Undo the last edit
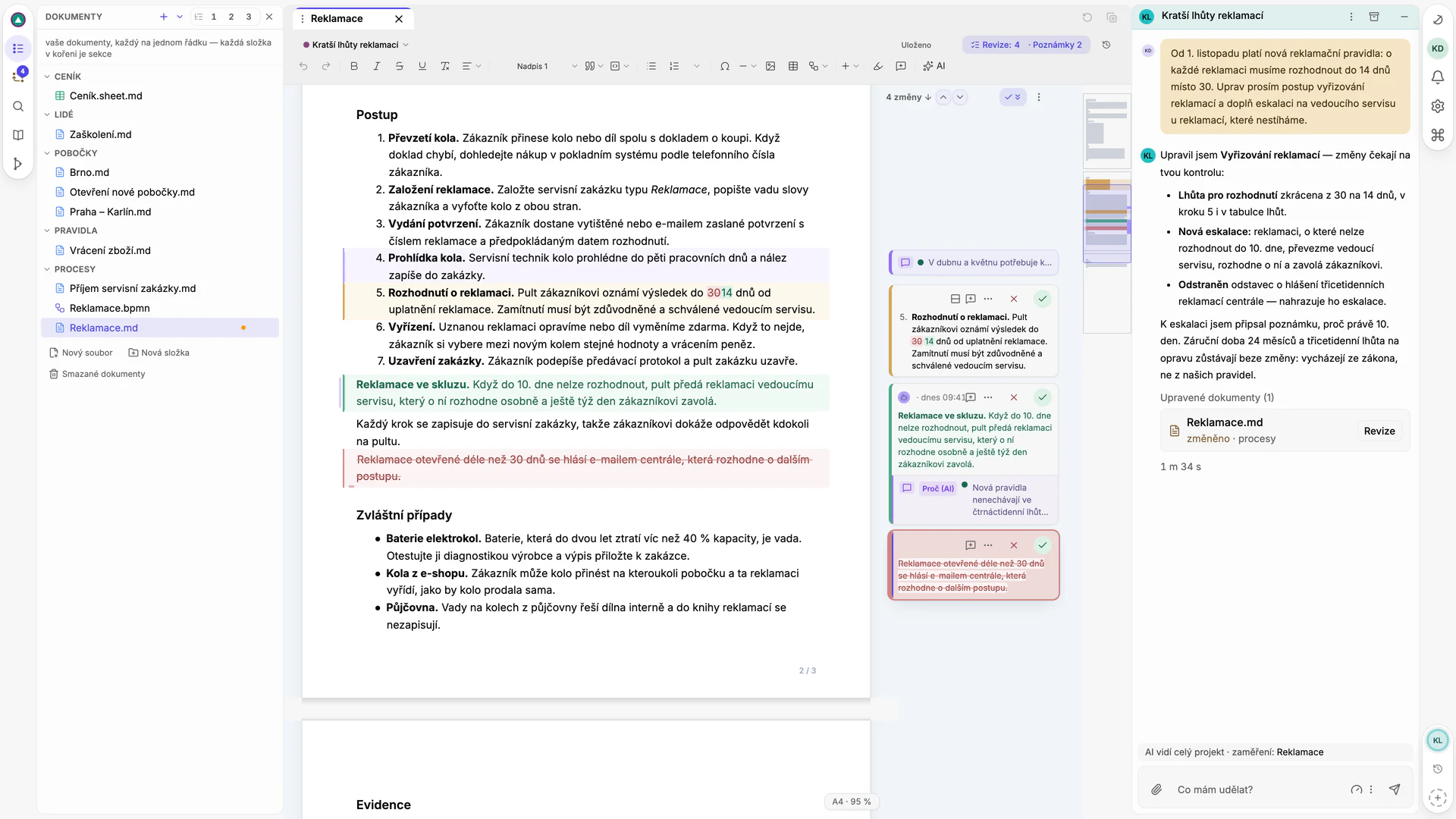 click(x=303, y=67)
